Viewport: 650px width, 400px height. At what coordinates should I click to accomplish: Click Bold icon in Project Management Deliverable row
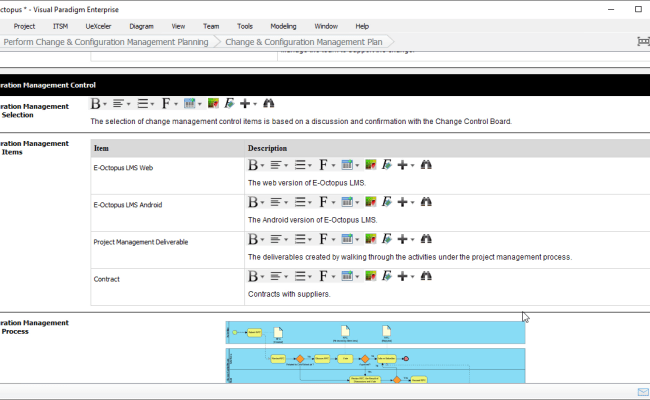(x=253, y=239)
